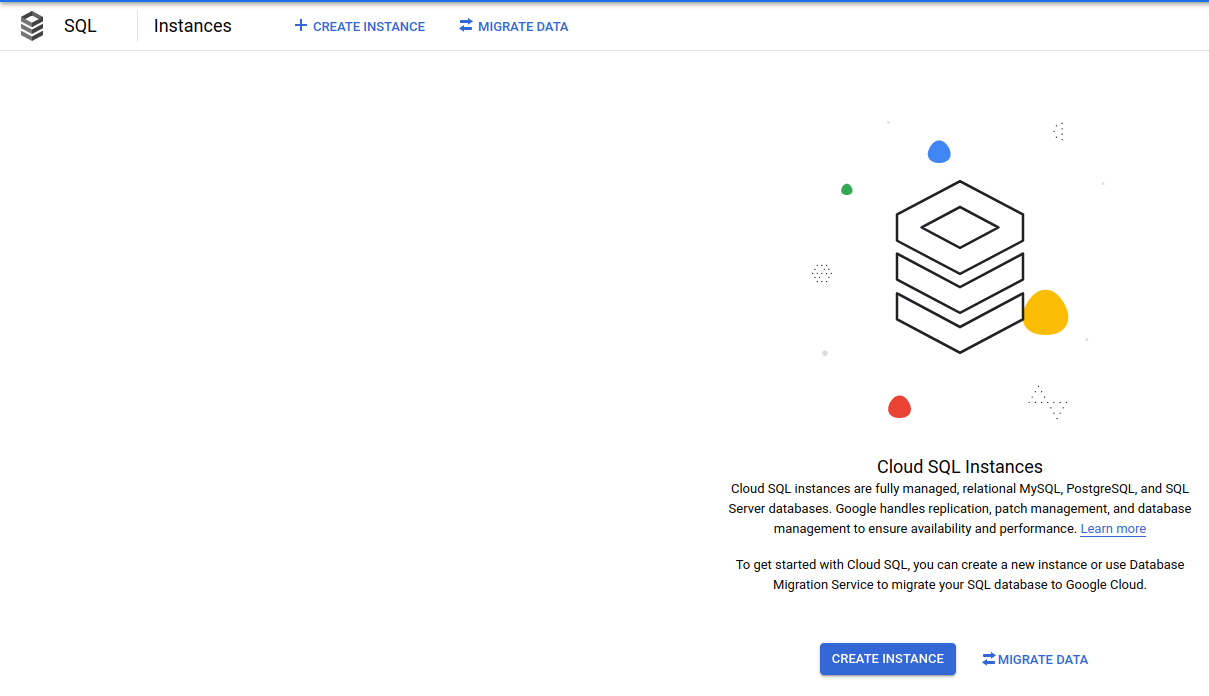Click the Database Migration Service description paragraph
Screen dimensions: 1209x696
959,574
